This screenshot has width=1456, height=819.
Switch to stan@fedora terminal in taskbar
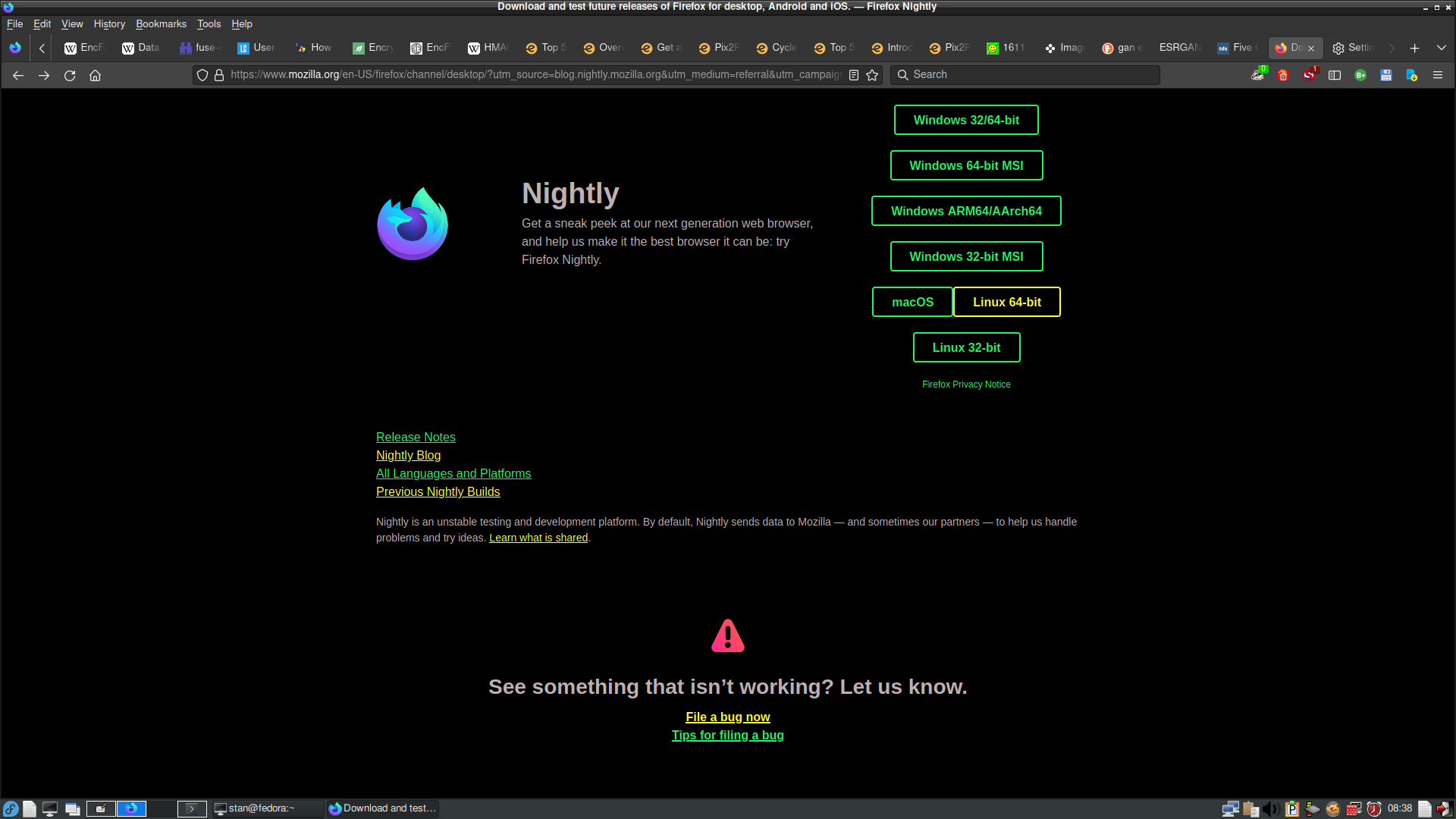coord(267,809)
